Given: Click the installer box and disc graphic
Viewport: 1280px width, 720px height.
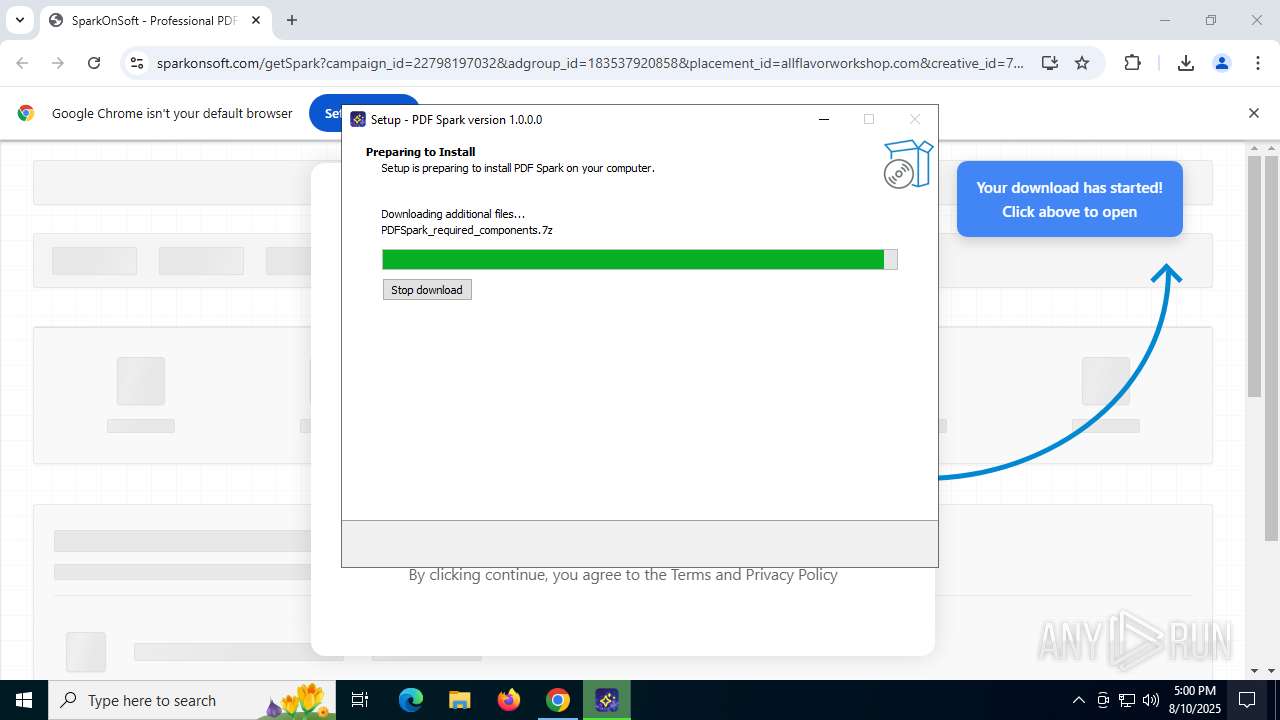Looking at the screenshot, I should (908, 164).
